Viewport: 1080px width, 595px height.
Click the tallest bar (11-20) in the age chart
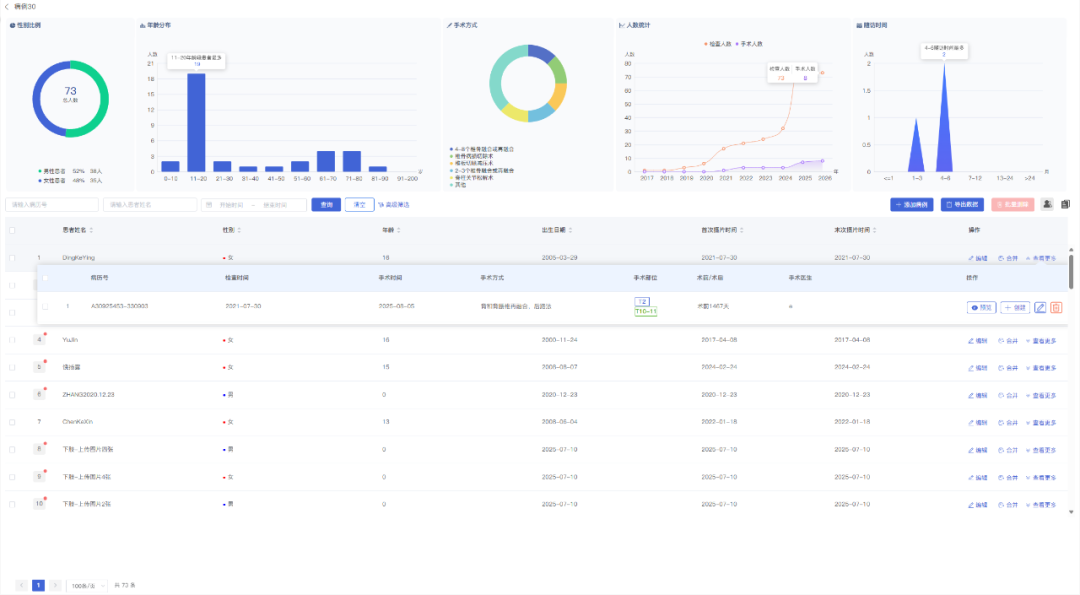pyautogui.click(x=196, y=122)
